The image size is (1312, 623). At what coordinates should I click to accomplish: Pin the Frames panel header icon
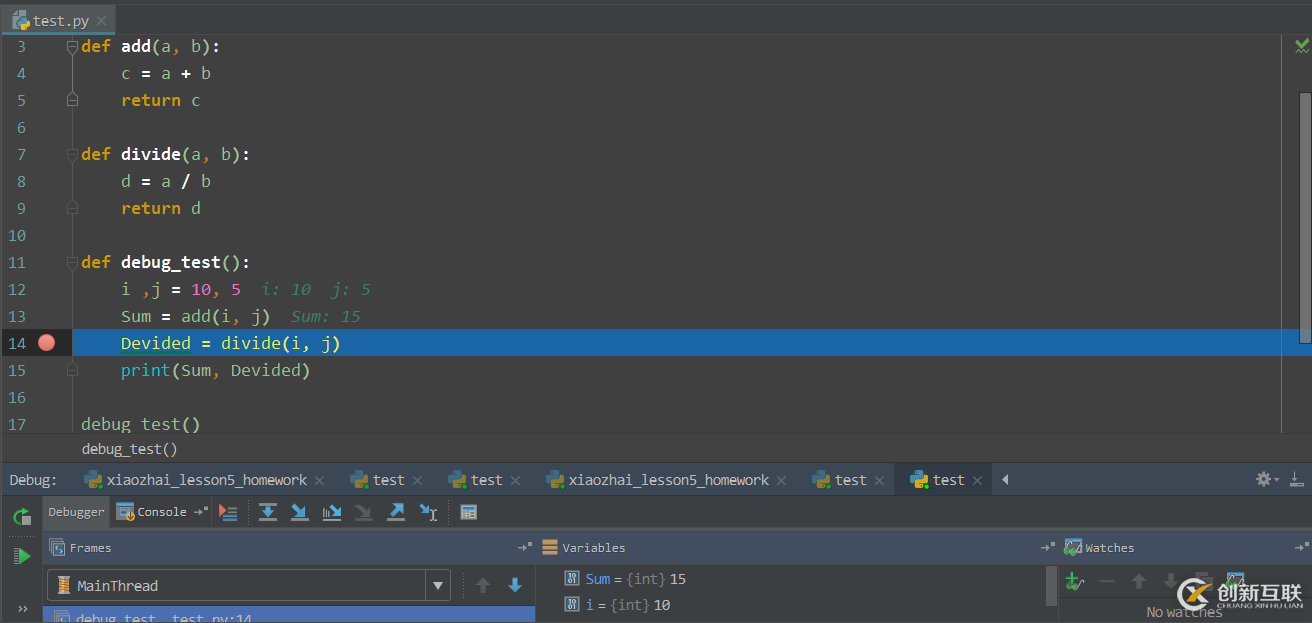click(524, 548)
